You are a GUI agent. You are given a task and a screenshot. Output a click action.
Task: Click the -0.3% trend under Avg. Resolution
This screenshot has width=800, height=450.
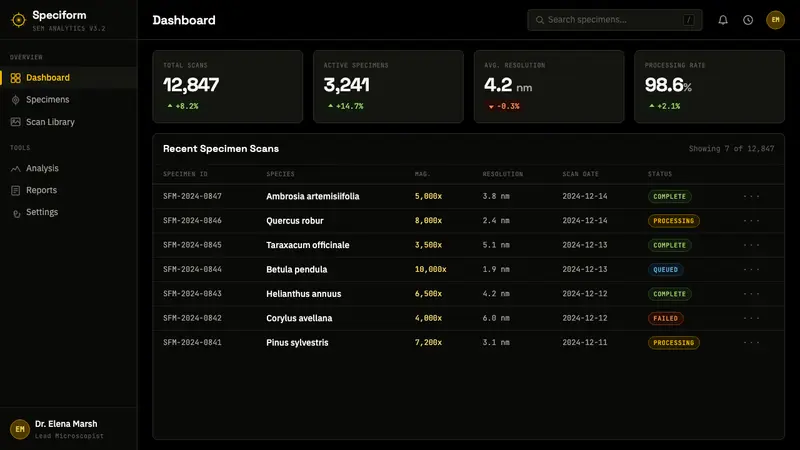(504, 106)
